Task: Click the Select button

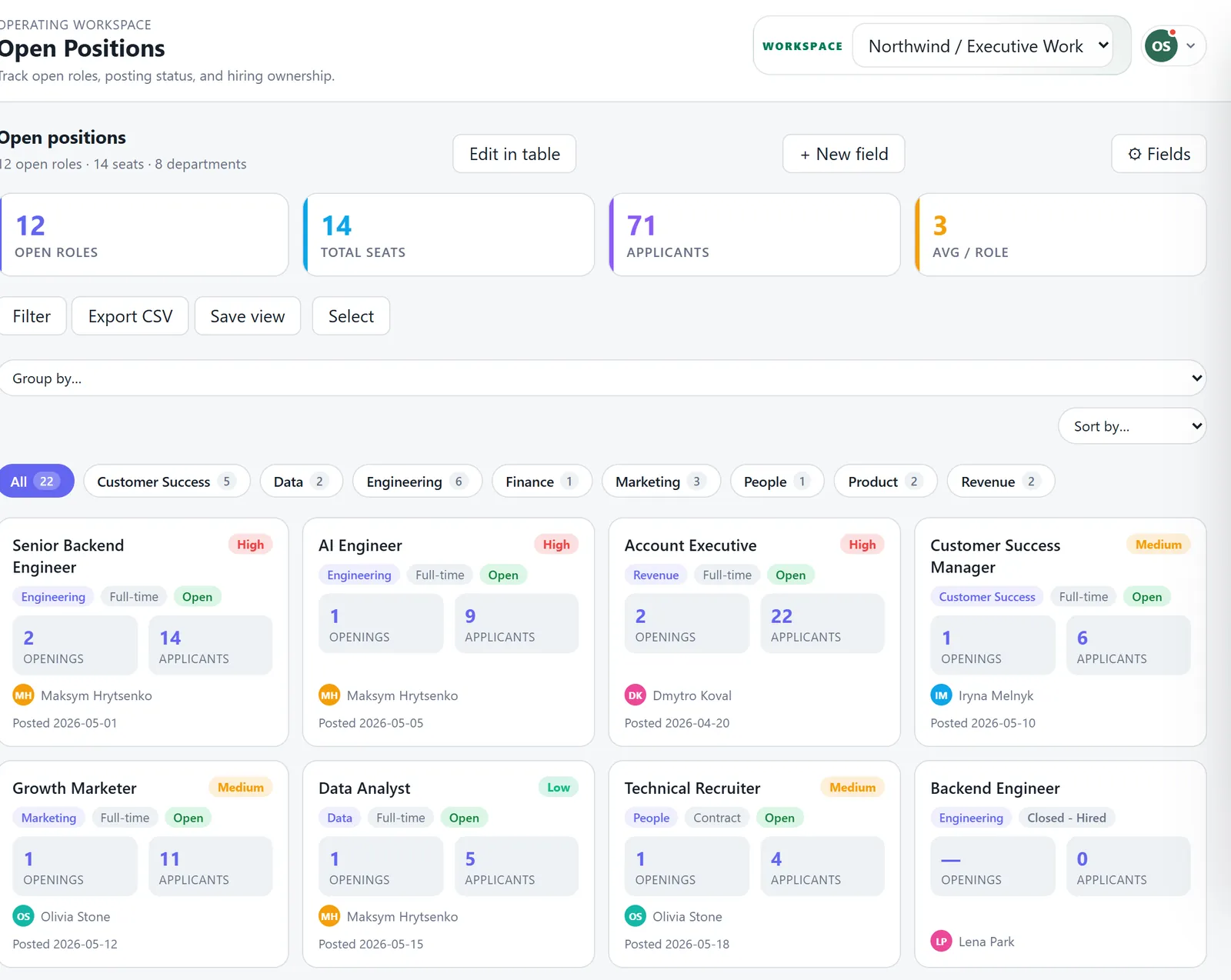Action: (x=351, y=316)
